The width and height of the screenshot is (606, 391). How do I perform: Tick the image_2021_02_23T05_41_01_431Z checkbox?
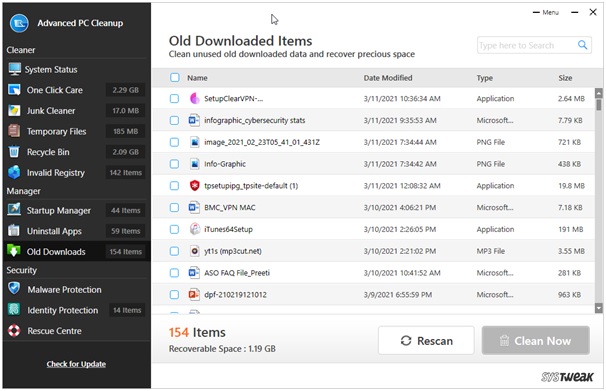click(x=174, y=142)
